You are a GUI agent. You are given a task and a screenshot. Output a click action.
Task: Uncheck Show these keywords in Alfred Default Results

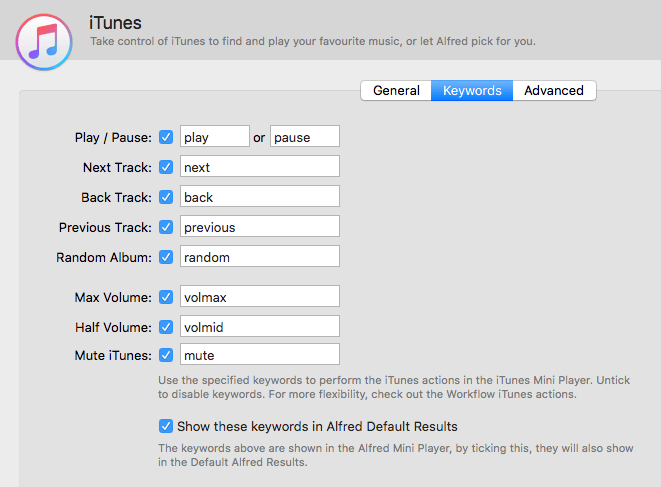[x=166, y=426]
